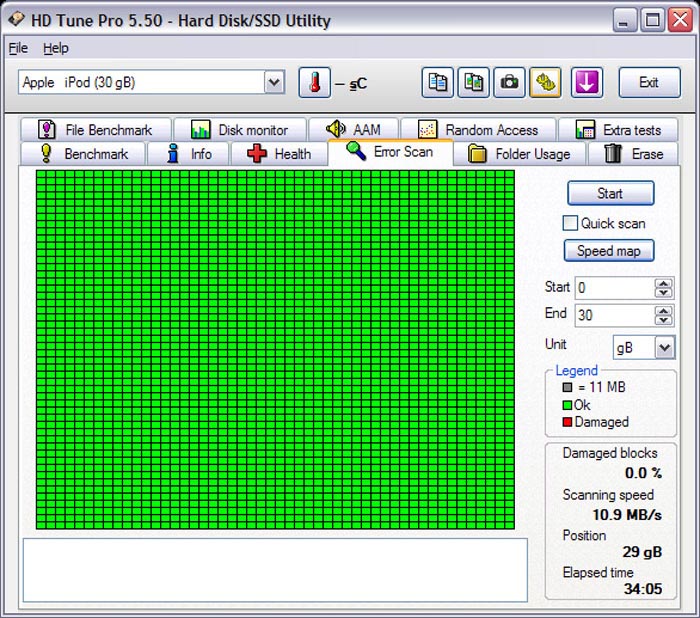Enable the Quick scan checkbox

(x=571, y=223)
